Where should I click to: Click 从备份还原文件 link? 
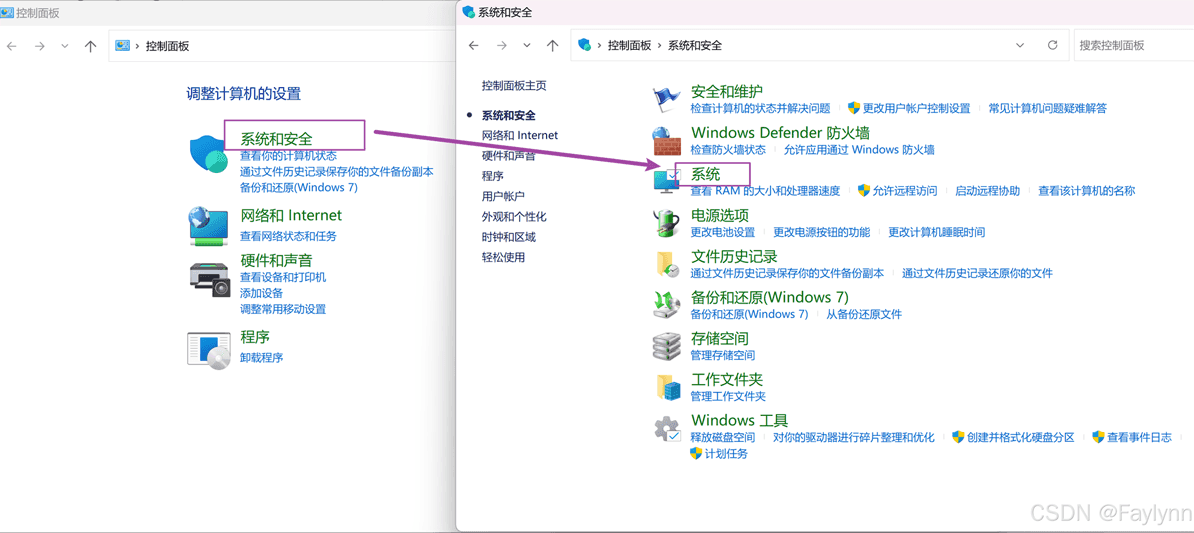tap(864, 314)
